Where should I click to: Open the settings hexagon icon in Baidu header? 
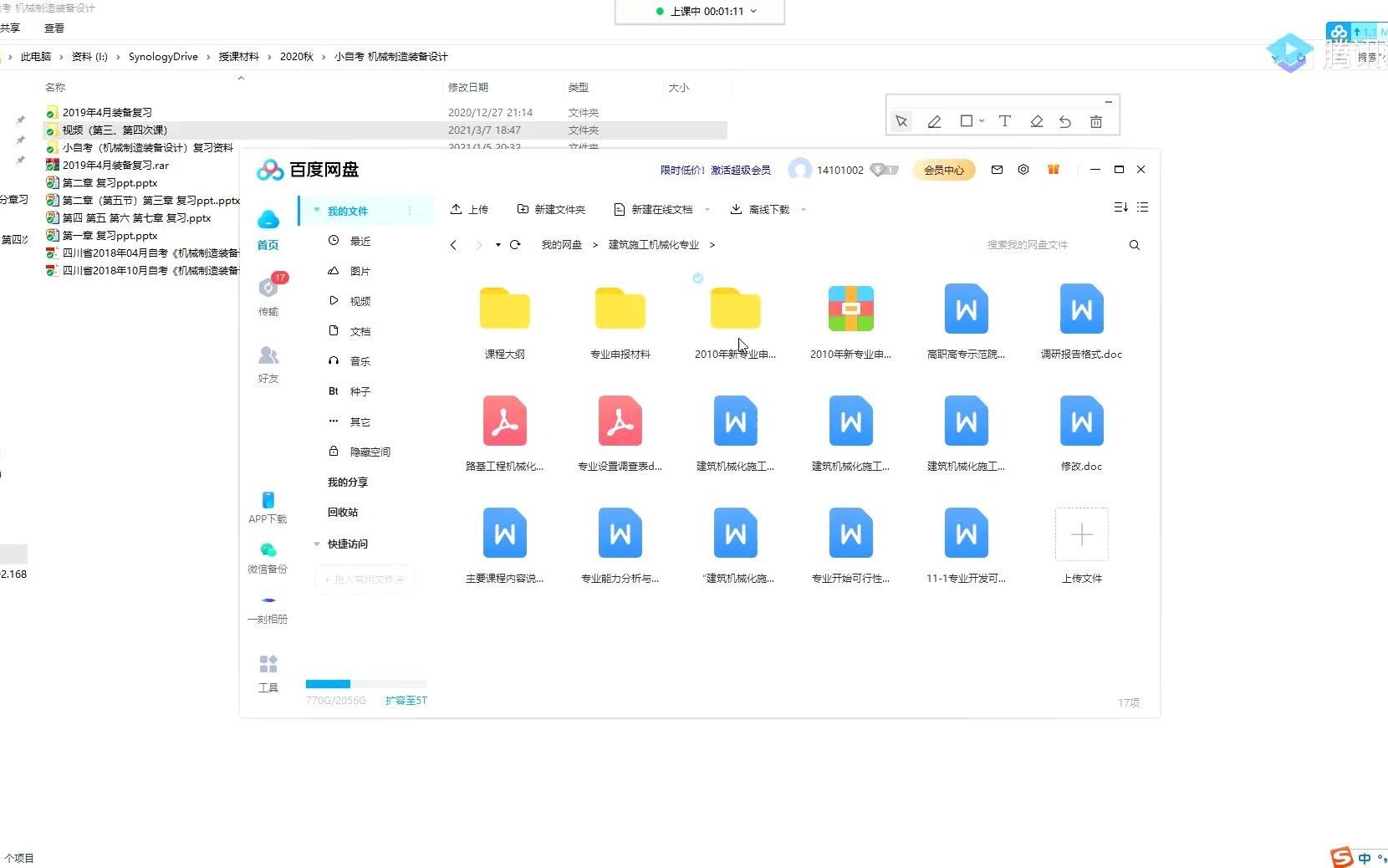tap(1023, 170)
